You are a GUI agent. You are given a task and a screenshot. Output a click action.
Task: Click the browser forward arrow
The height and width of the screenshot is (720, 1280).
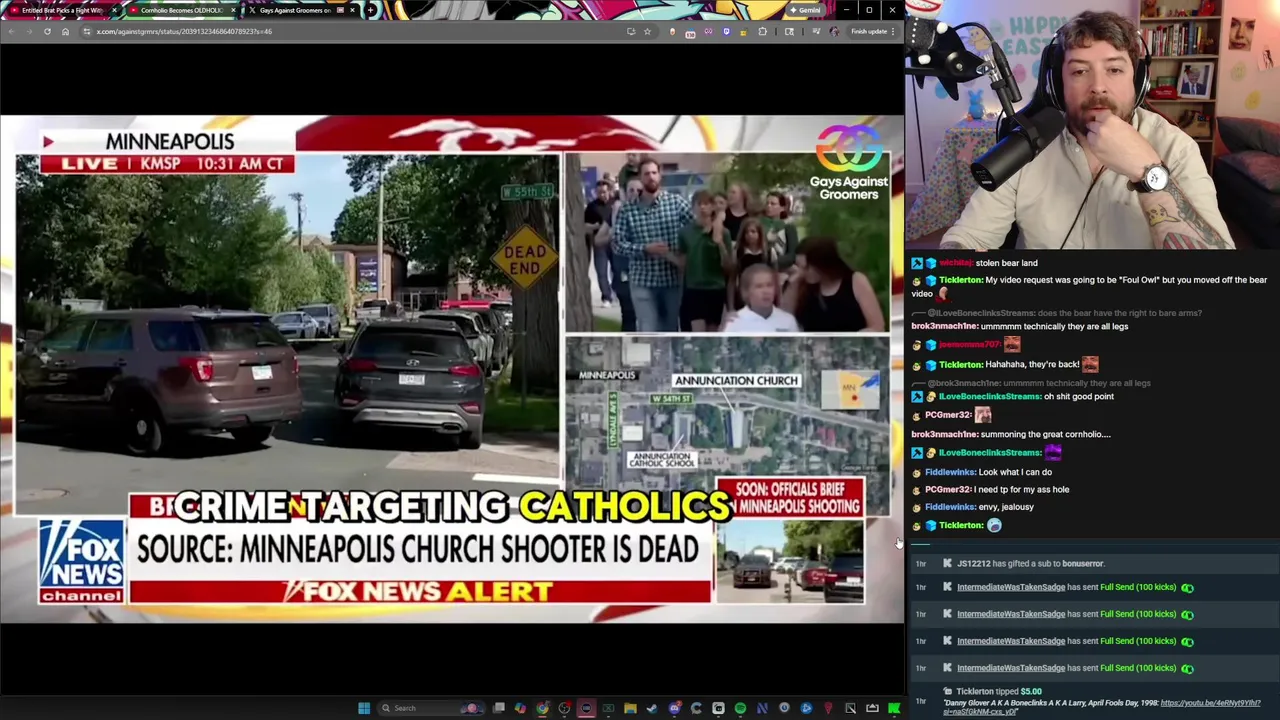(29, 31)
